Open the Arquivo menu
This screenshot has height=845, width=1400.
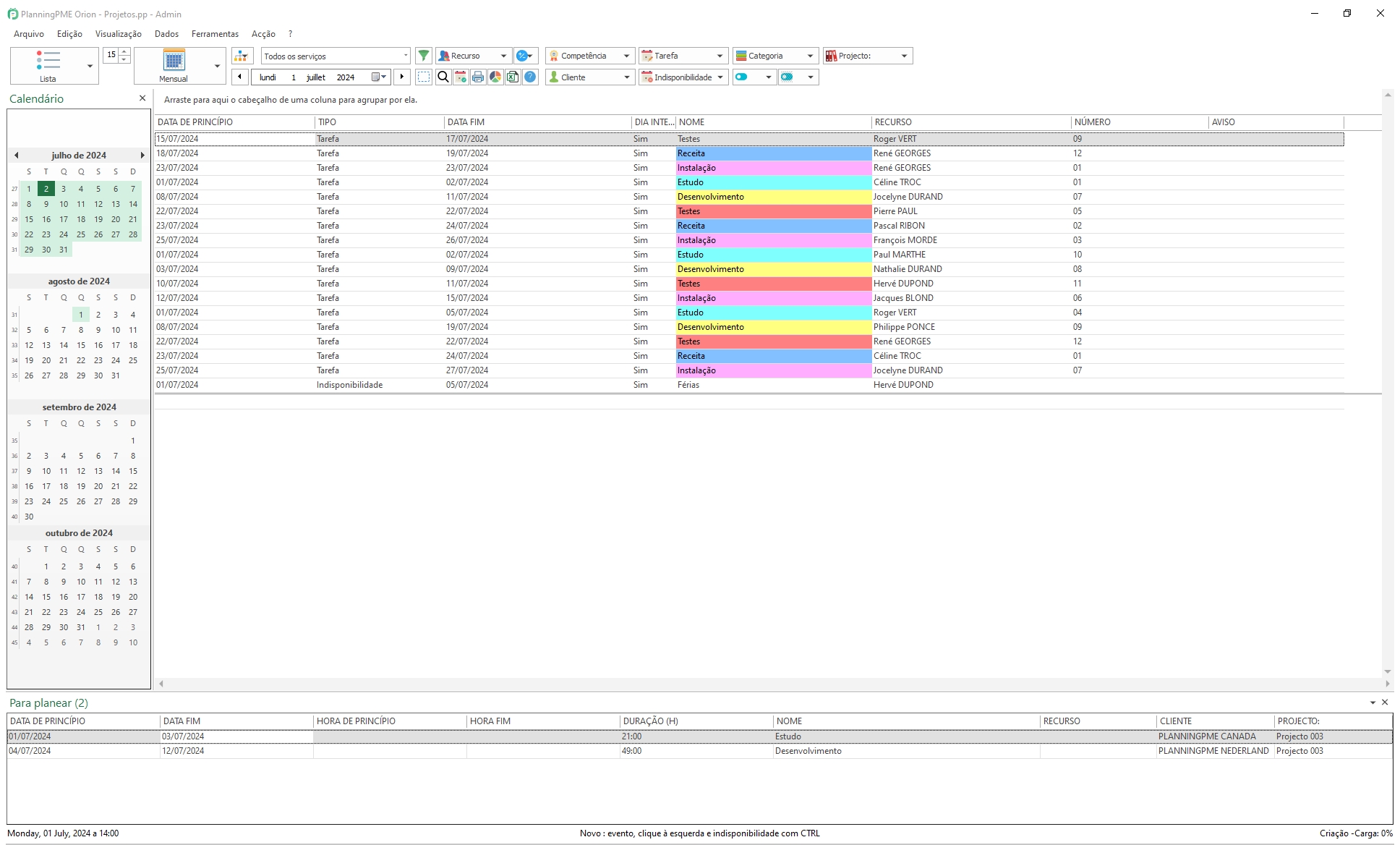[x=29, y=34]
